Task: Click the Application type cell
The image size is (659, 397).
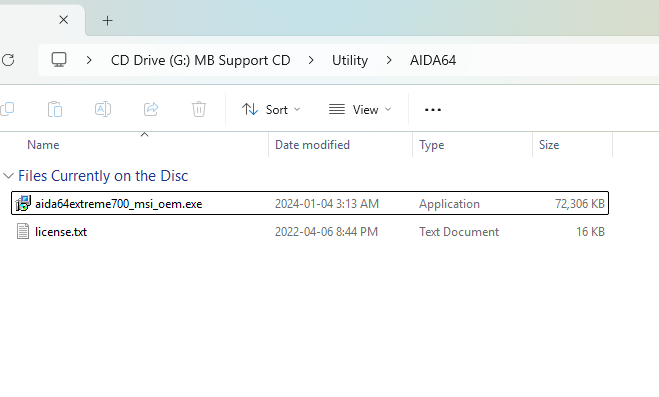Action: click(x=449, y=204)
